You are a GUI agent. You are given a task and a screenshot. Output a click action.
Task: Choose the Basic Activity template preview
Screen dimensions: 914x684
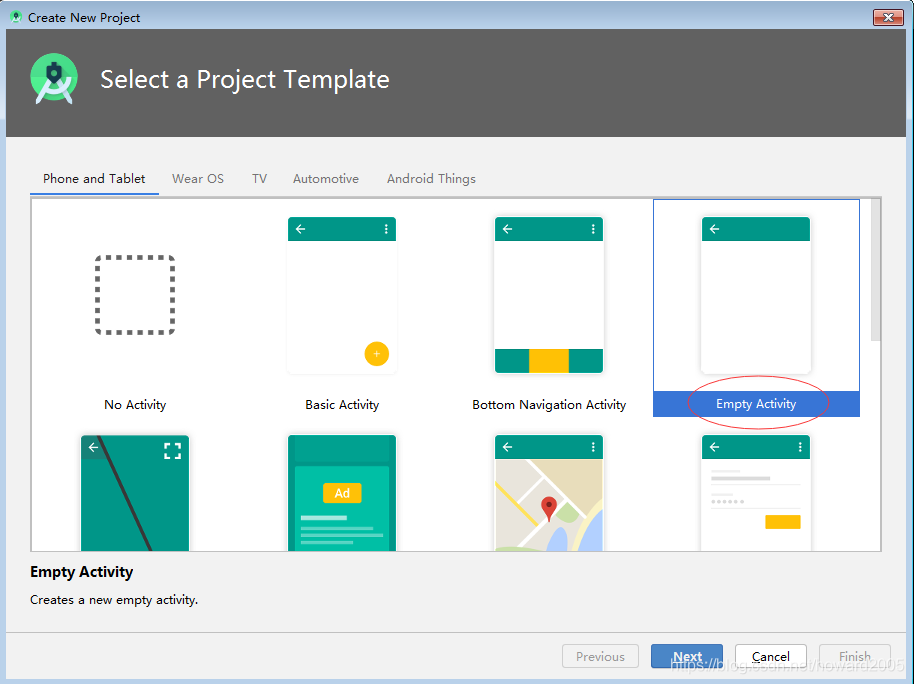(x=342, y=295)
